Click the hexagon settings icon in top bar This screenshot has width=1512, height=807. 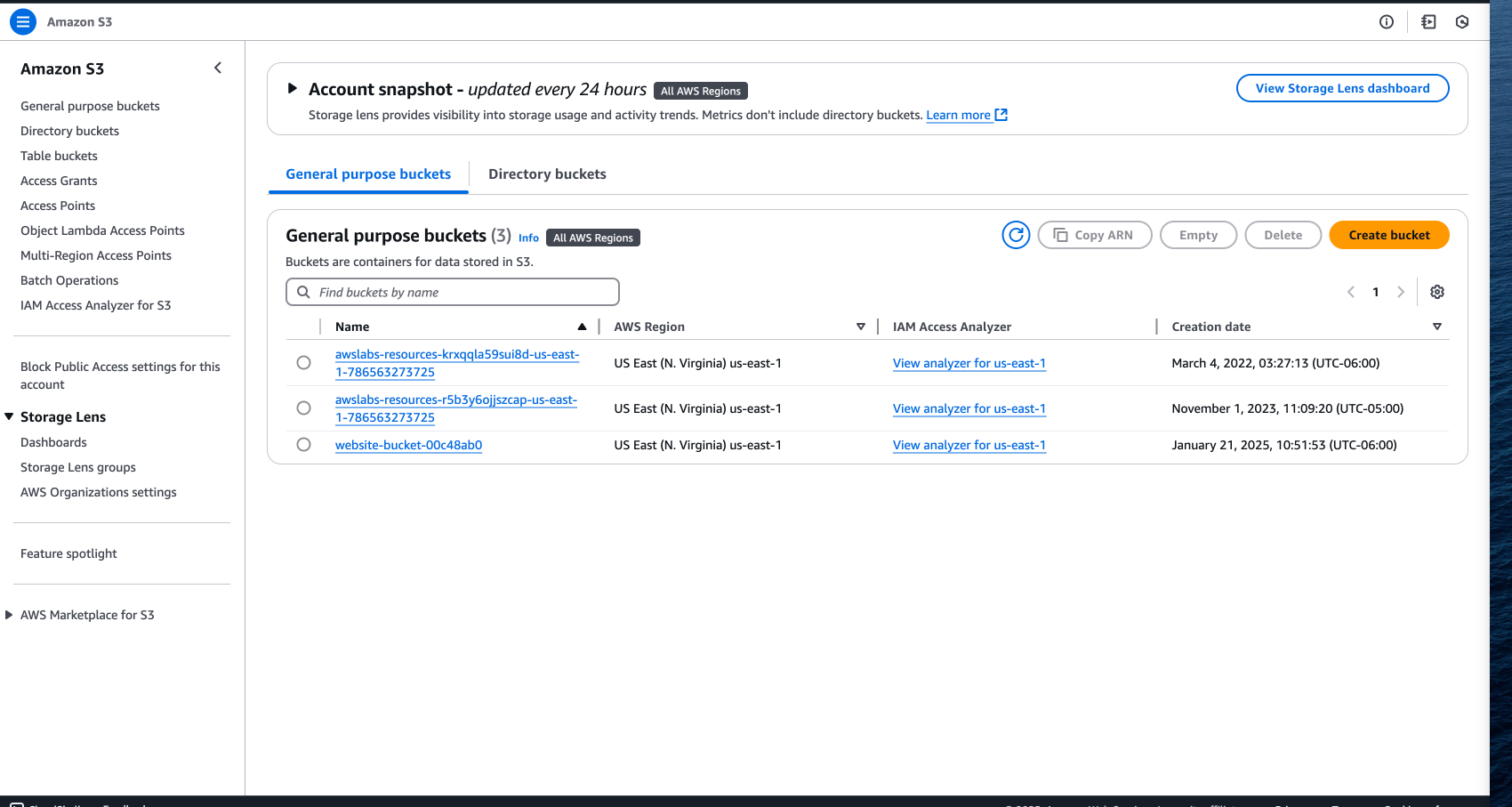(x=1462, y=22)
